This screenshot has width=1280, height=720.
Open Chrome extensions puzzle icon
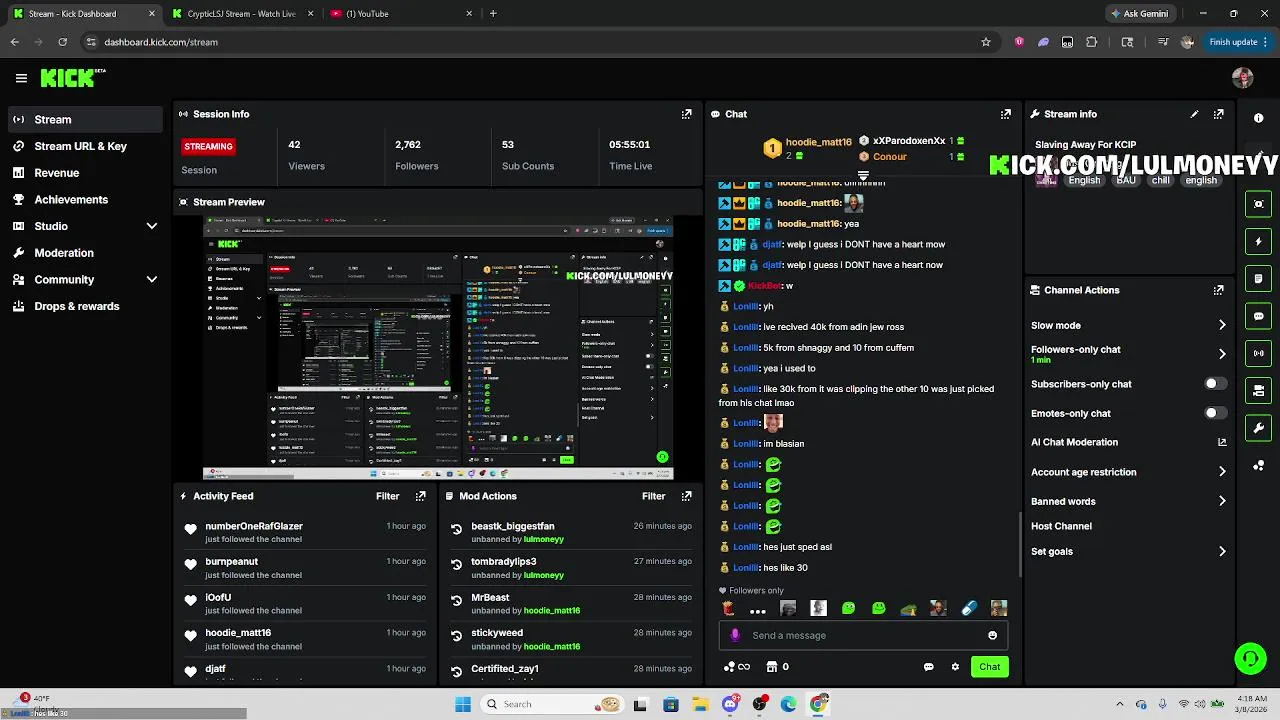coord(1091,42)
